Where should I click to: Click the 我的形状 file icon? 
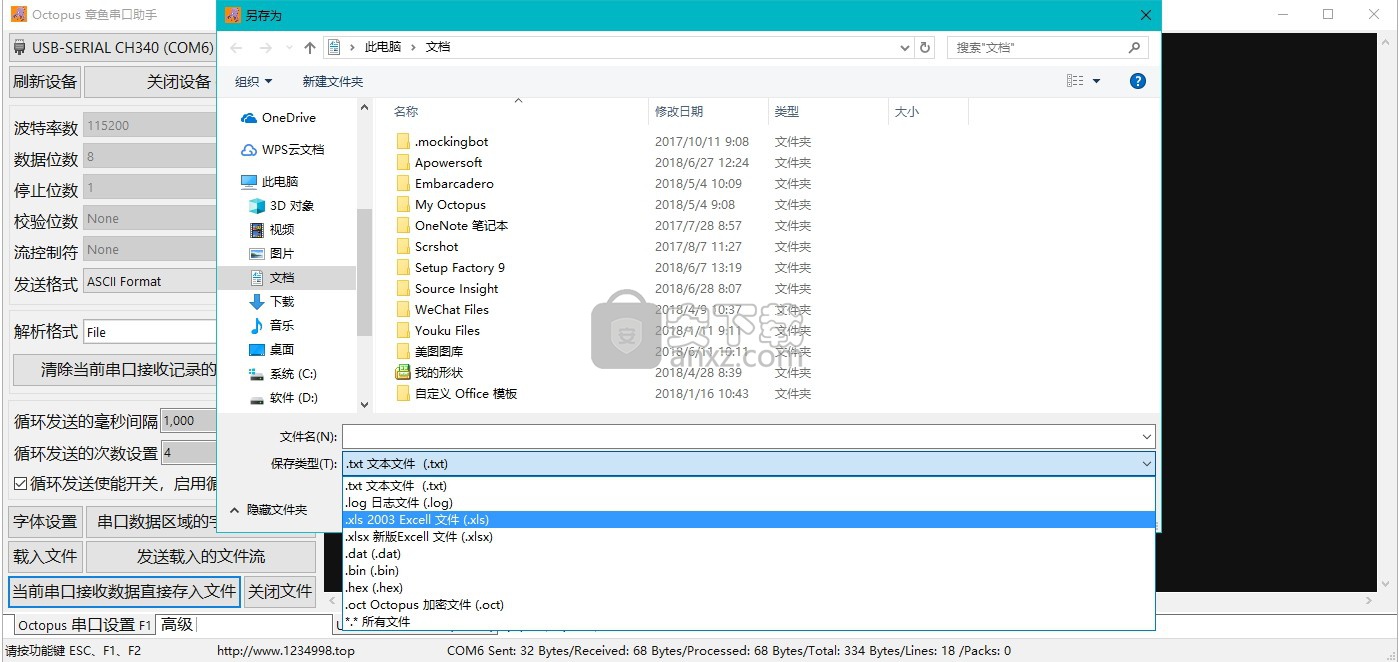tap(403, 372)
